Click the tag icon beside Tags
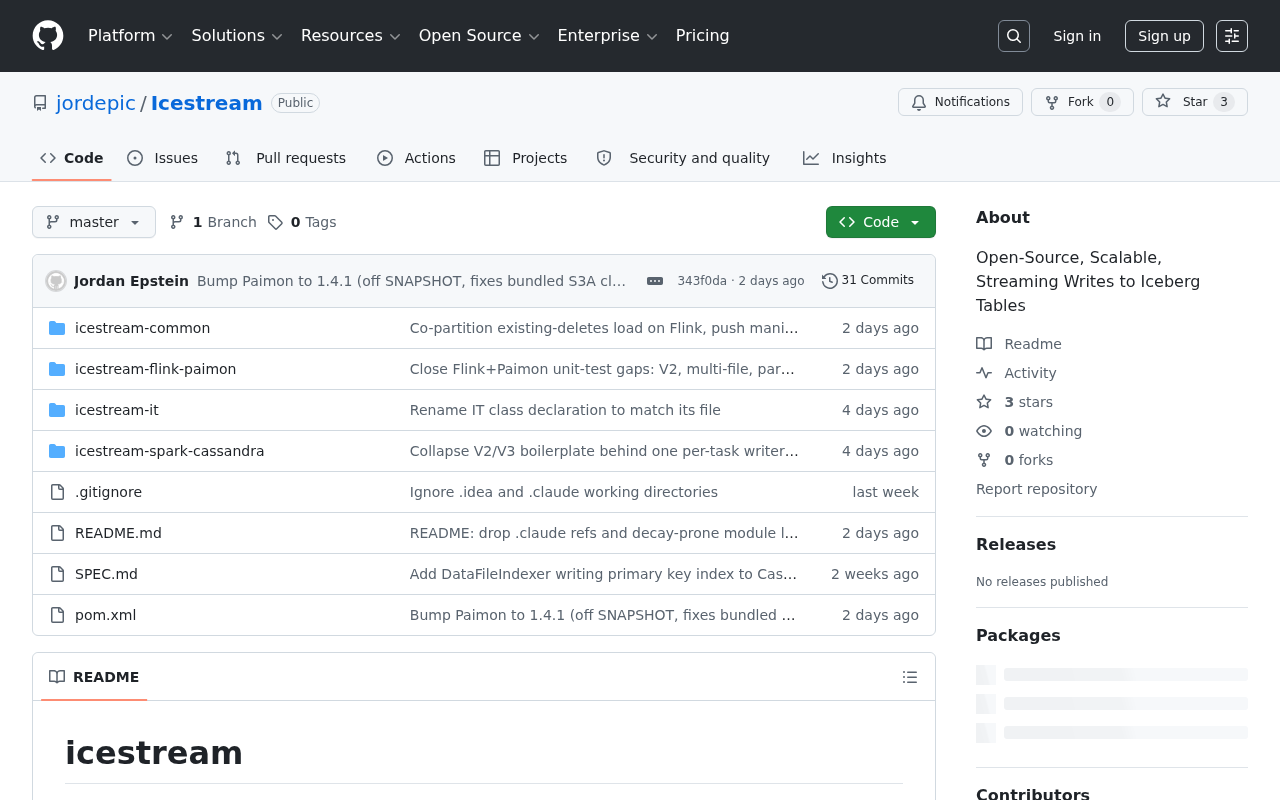The height and width of the screenshot is (800, 1280). [275, 222]
